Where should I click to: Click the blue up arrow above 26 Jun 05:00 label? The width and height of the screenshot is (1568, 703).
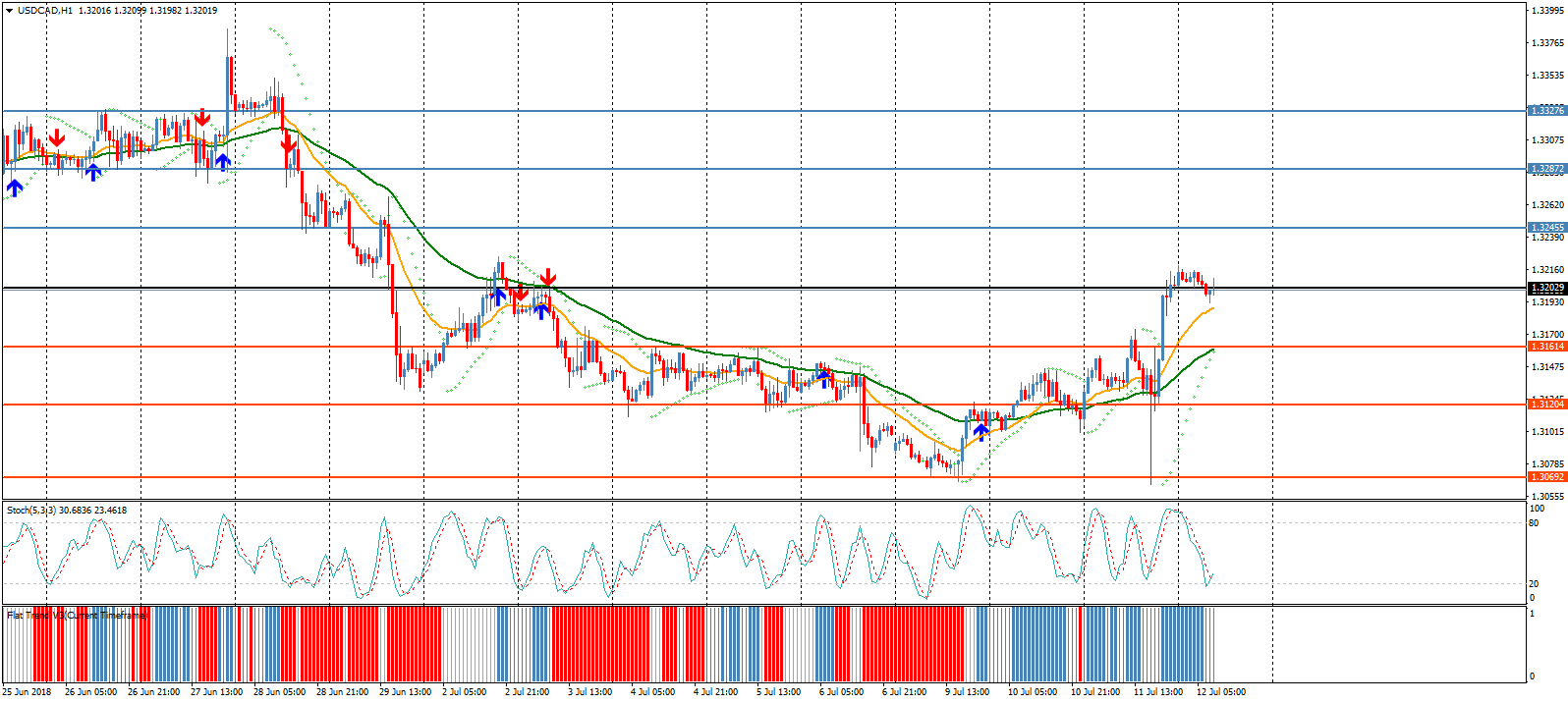[x=92, y=172]
